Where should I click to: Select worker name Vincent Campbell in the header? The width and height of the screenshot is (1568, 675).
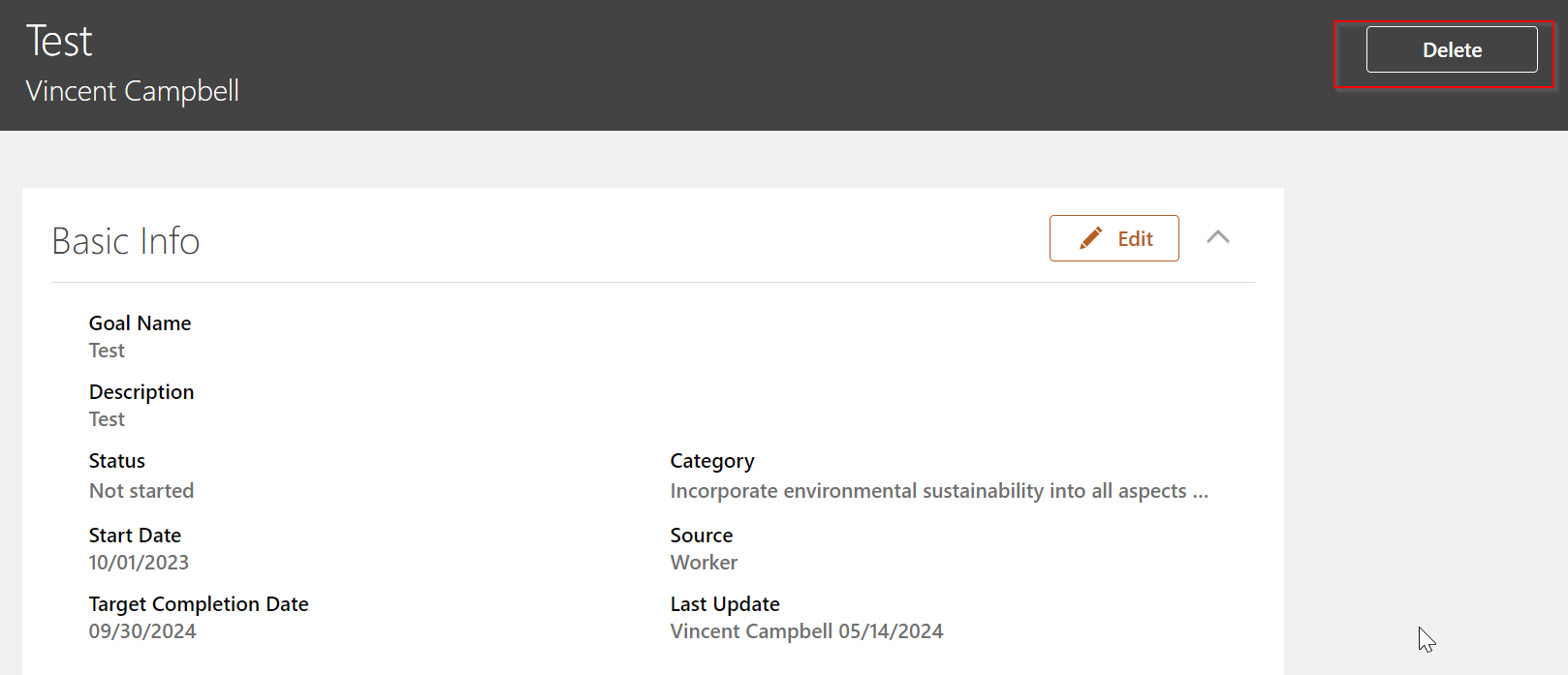(x=132, y=90)
